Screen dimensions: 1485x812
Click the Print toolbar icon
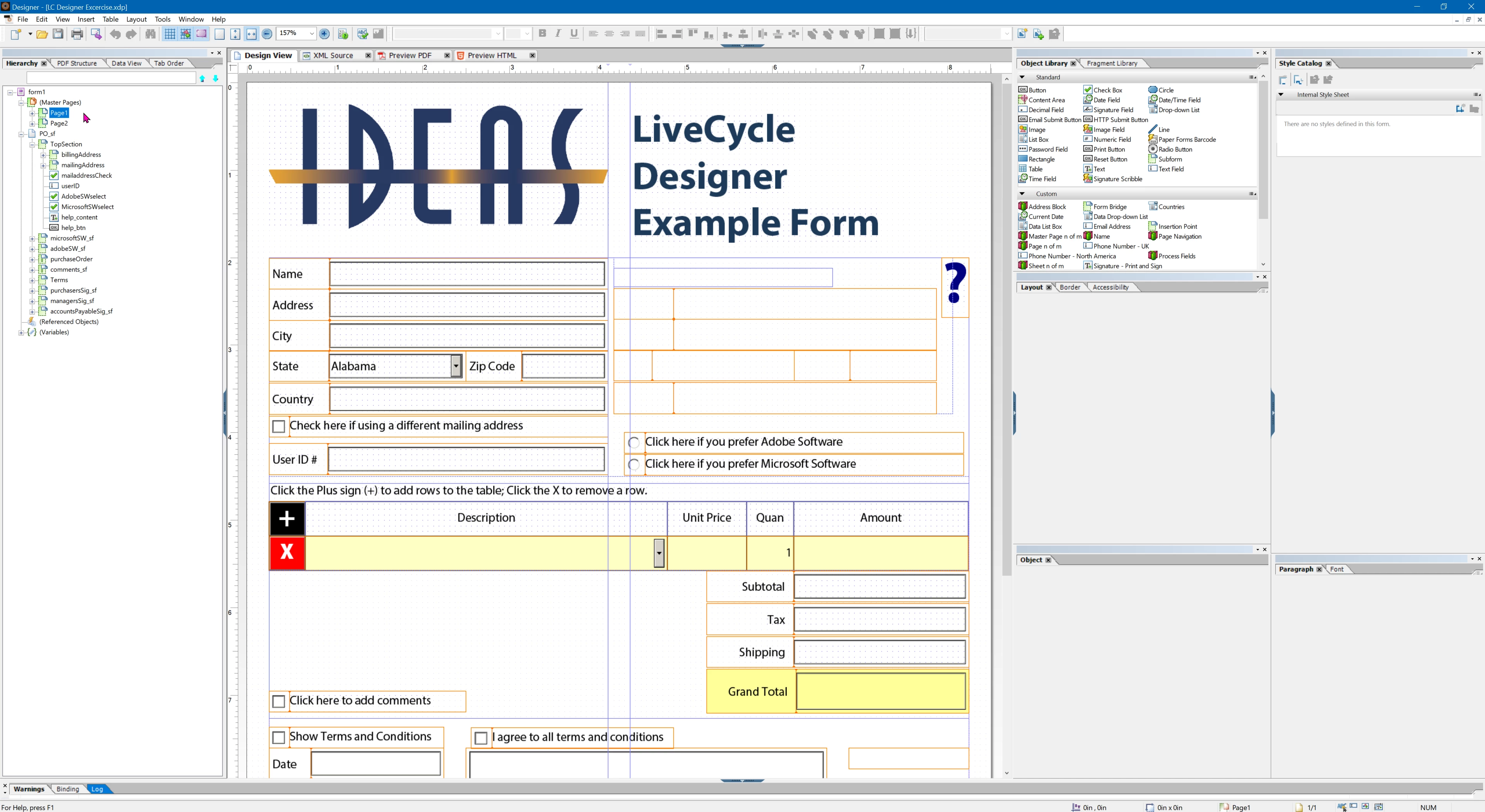(x=77, y=34)
